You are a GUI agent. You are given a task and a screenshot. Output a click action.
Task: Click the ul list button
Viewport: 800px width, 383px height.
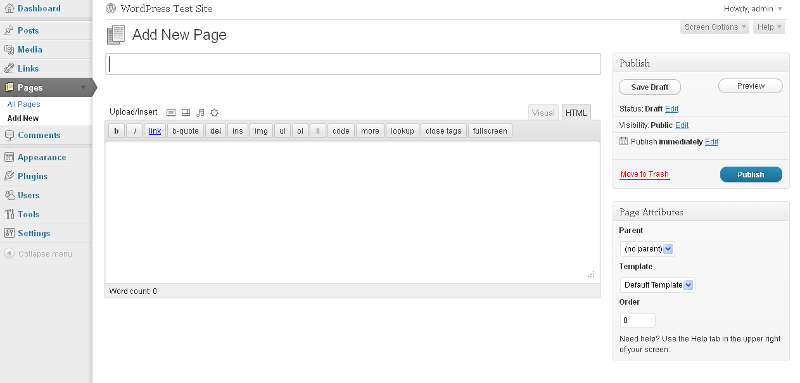coord(282,131)
